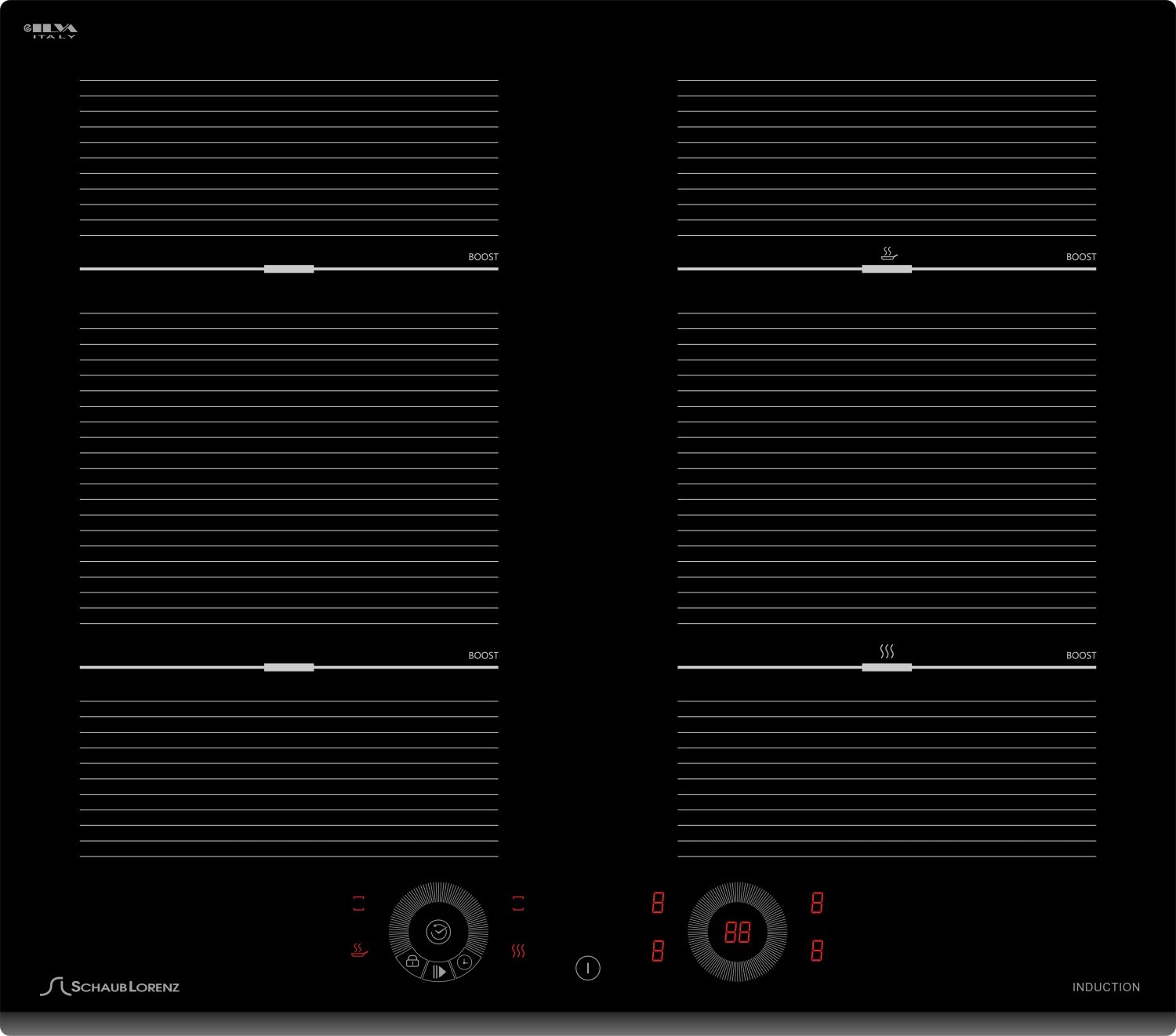The width and height of the screenshot is (1176, 1036).
Task: Tap the central 88 timer display
Action: 738,932
